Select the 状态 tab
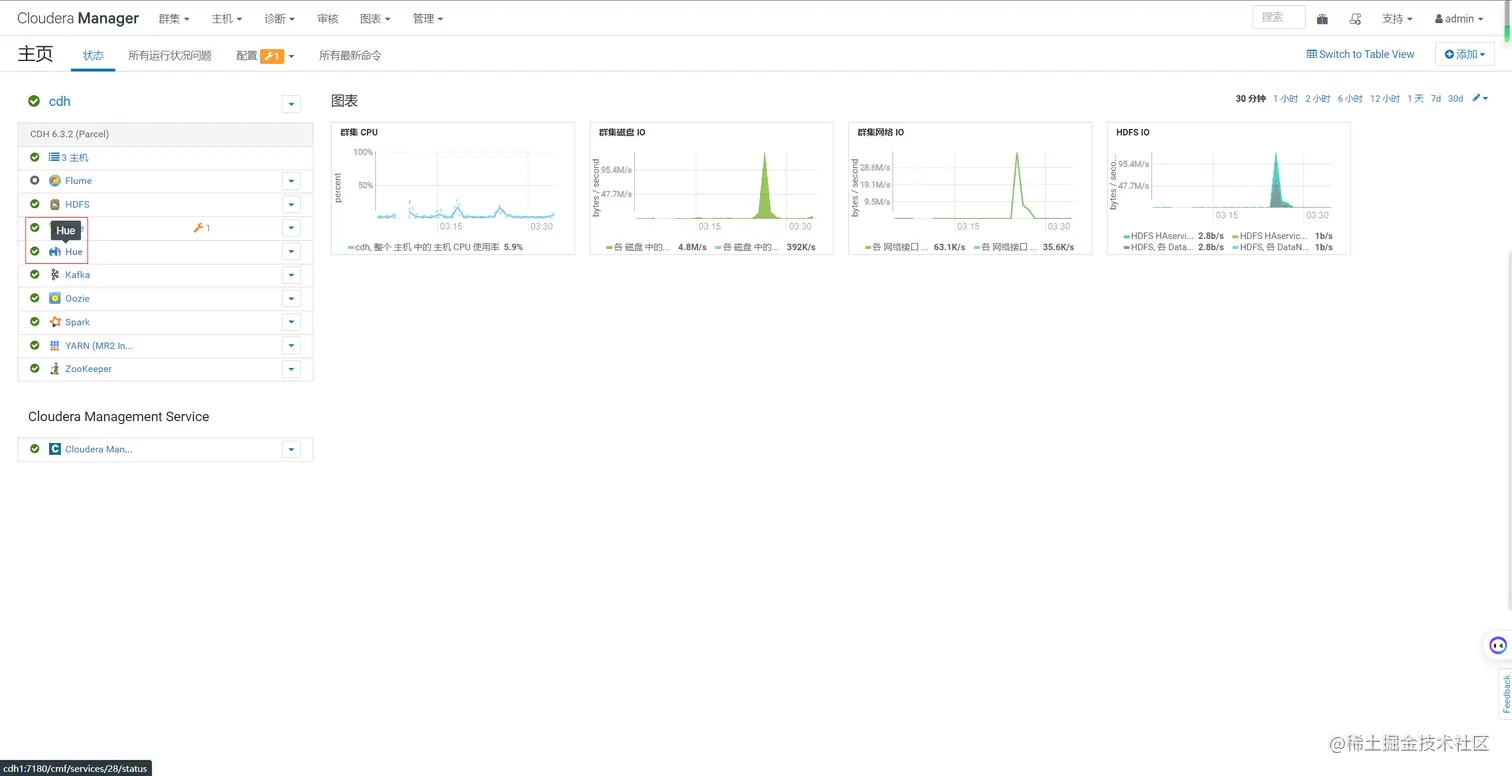1512x776 pixels. pyautogui.click(x=93, y=55)
